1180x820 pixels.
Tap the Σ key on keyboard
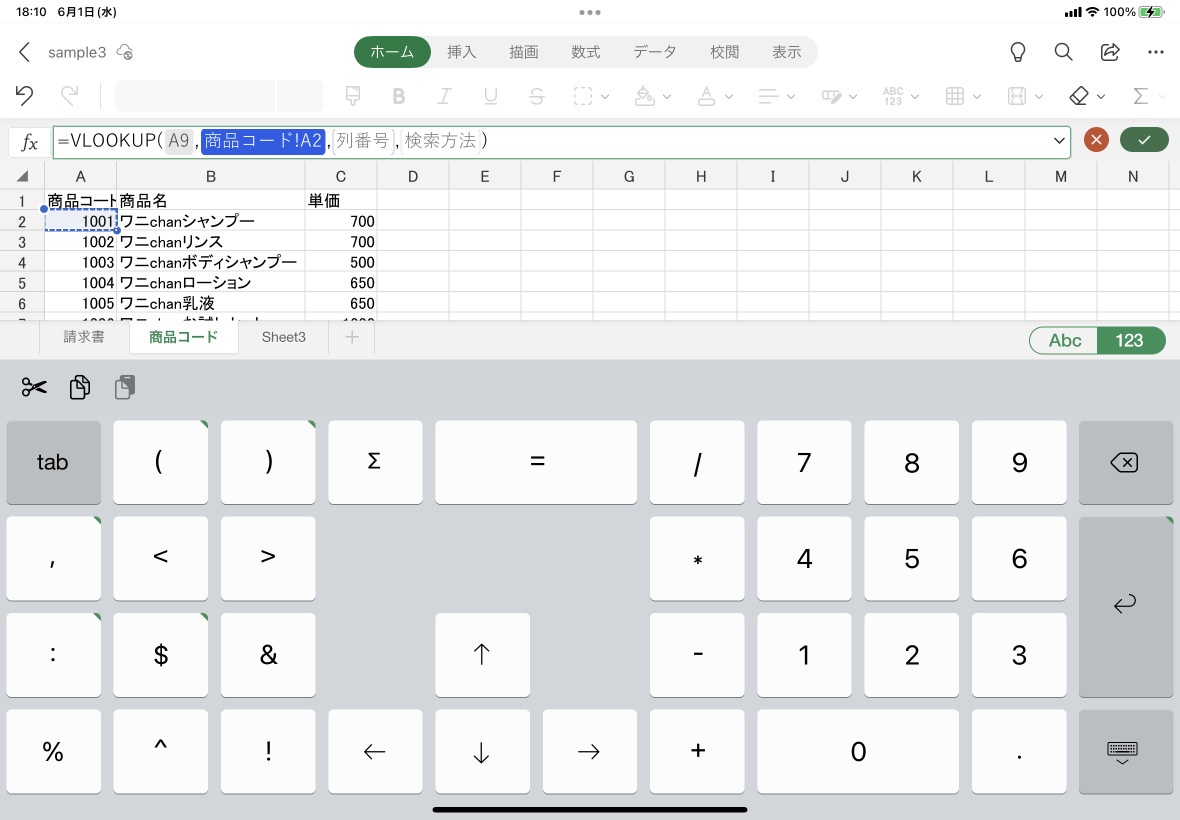point(375,462)
